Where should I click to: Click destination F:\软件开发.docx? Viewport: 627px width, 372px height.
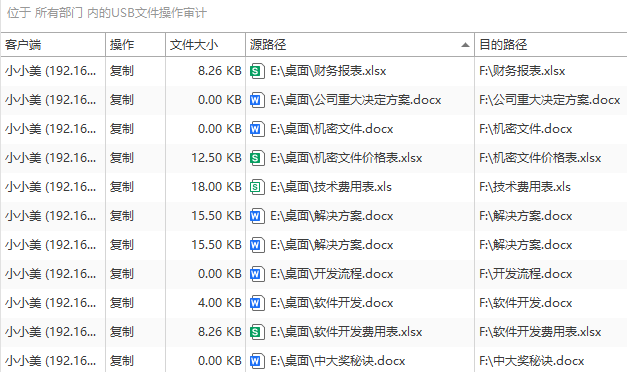[526, 303]
